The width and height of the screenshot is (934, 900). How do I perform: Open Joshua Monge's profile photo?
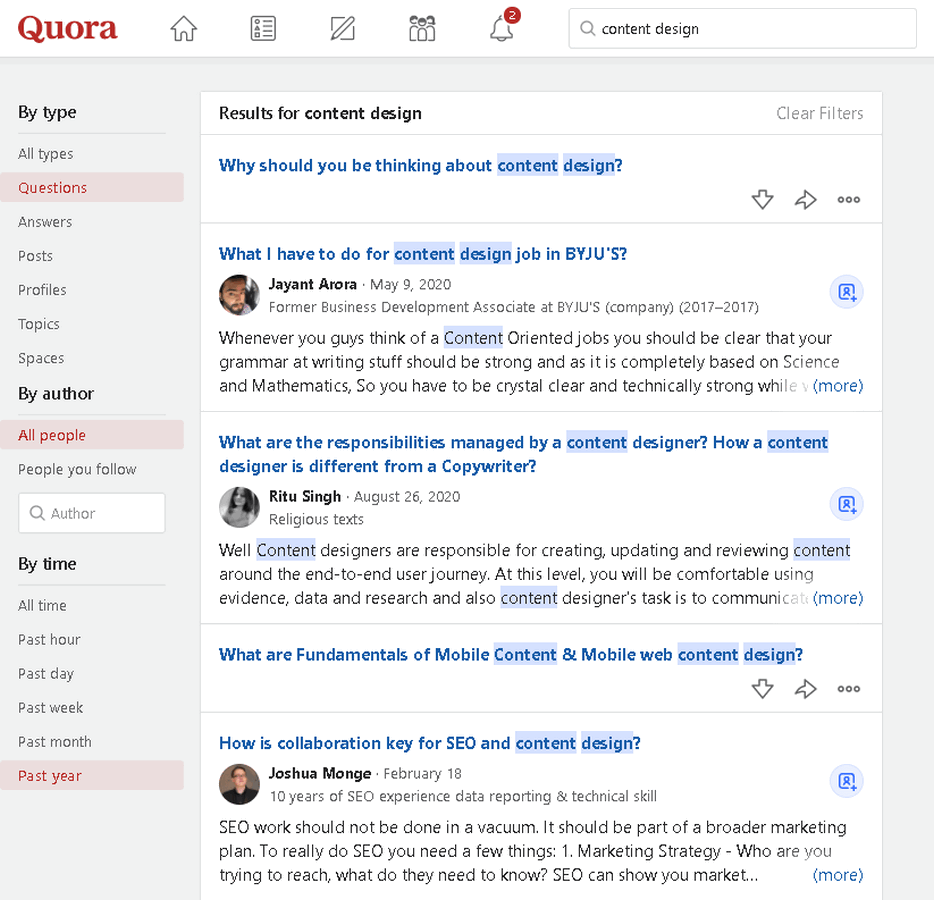239,784
